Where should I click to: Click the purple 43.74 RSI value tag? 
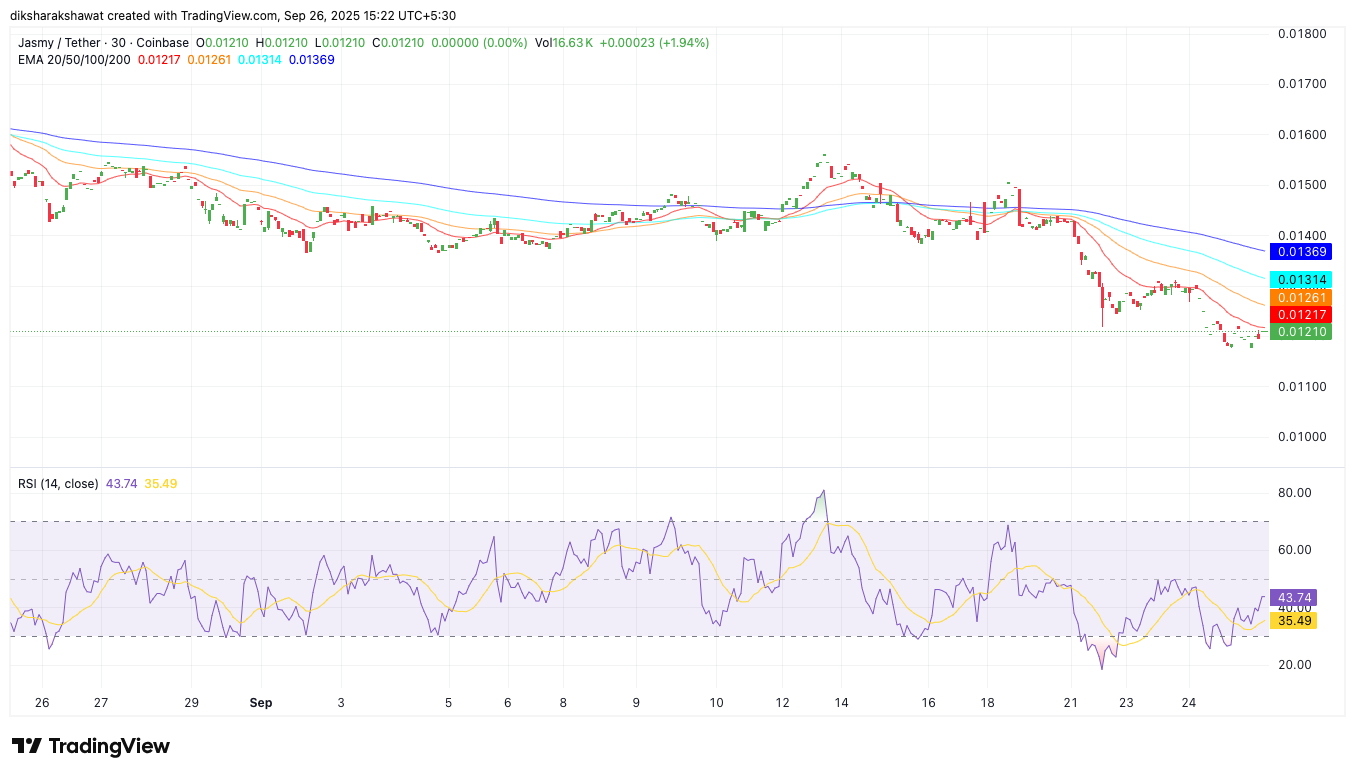[x=1293, y=597]
